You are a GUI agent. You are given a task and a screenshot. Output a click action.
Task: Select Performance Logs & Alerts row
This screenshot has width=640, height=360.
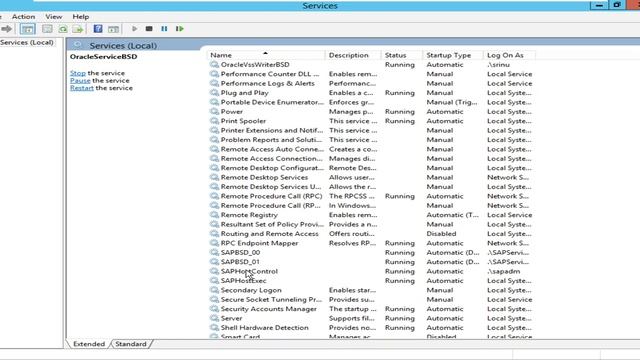point(371,83)
